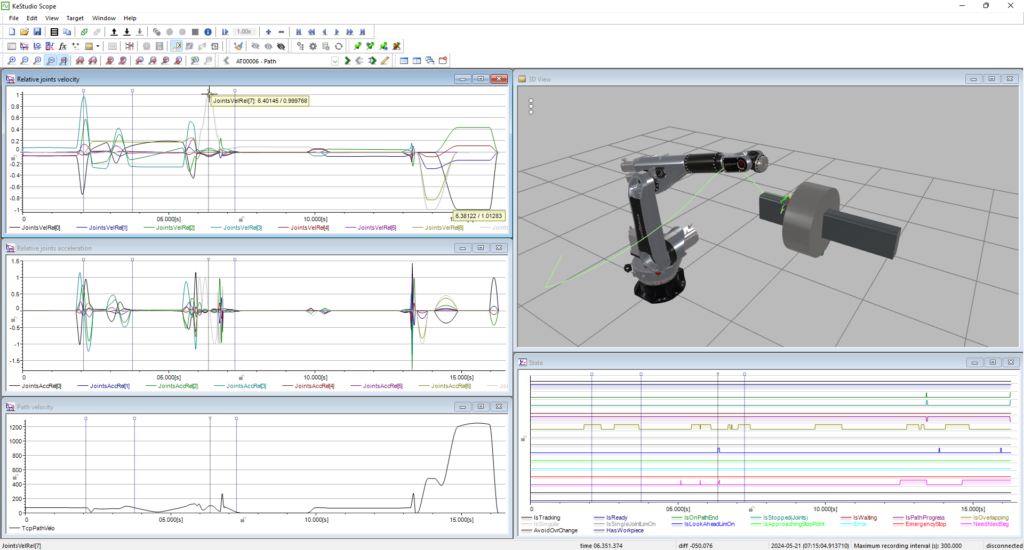Click the pencil edit icon
The height and width of the screenshot is (550, 1024).
click(x=385, y=61)
